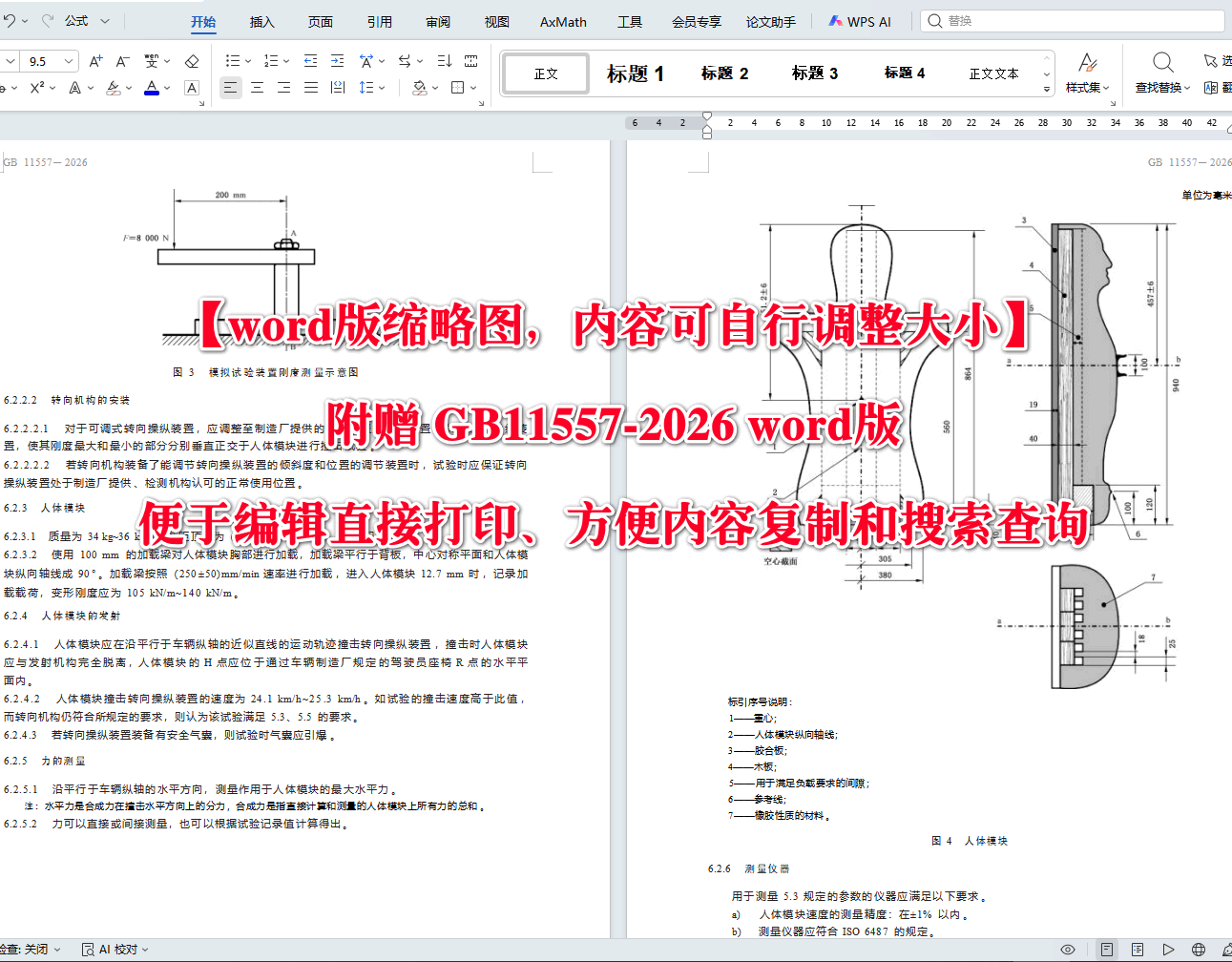Insert a bulleted list
1232x962 pixels.
click(x=232, y=61)
